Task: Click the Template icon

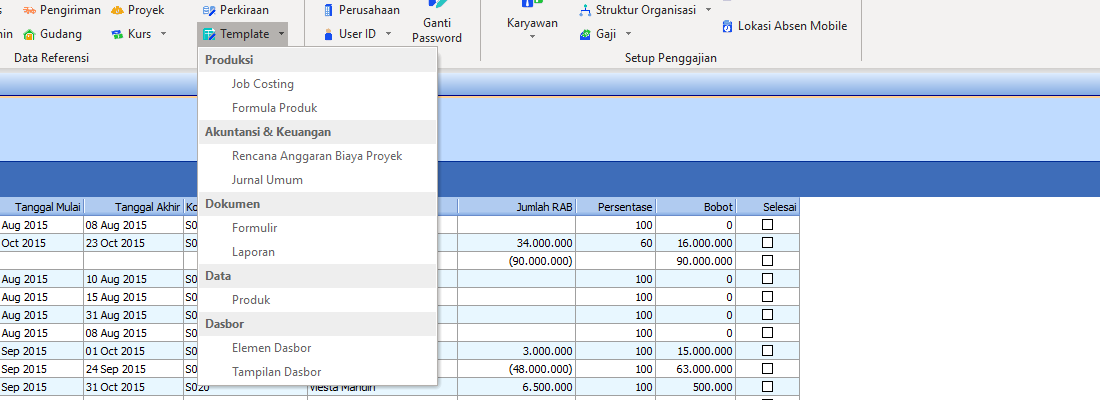Action: click(209, 34)
